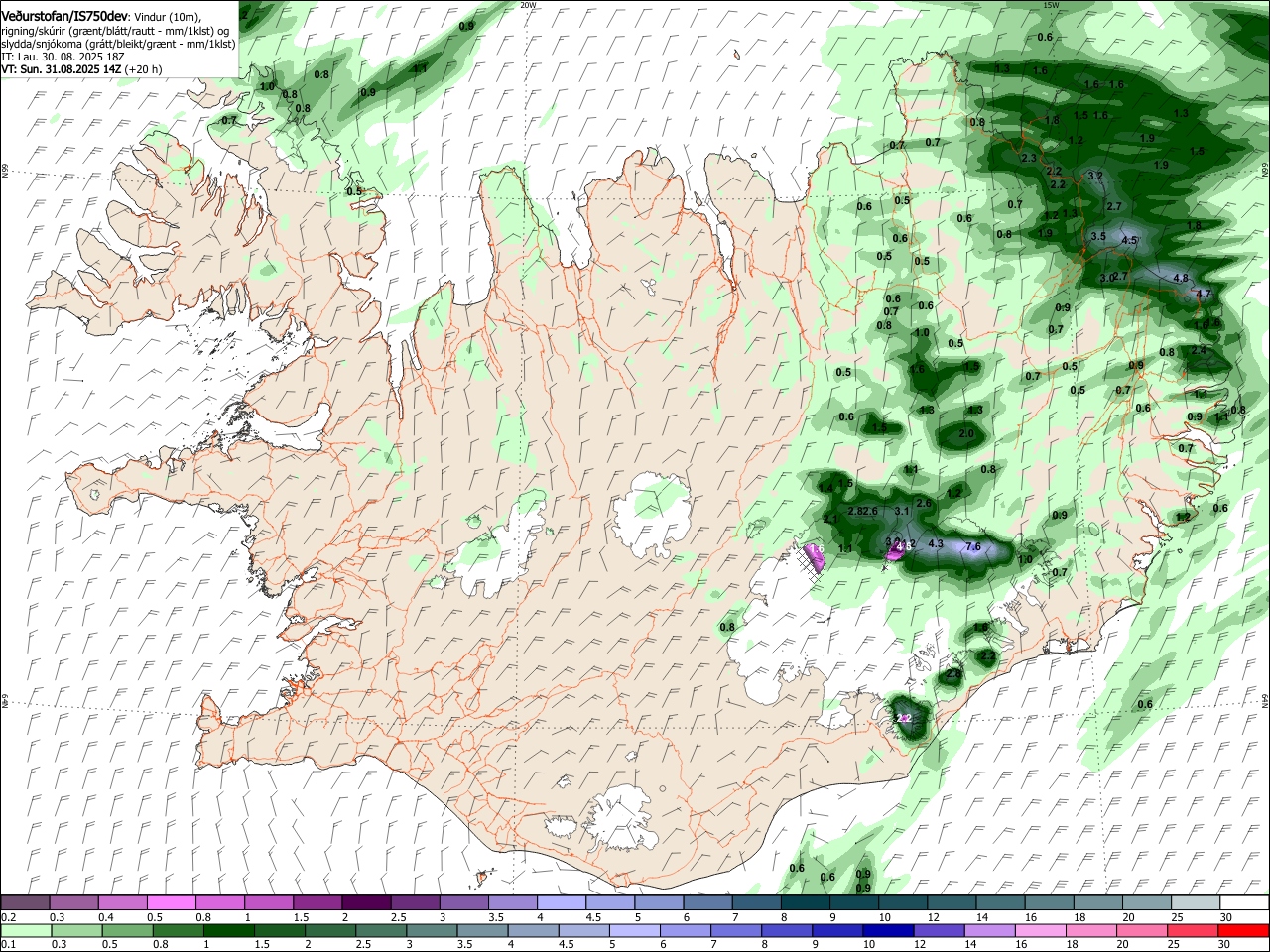Pick the darkest purple upper swatch between 2 and 2.5

coord(366,903)
